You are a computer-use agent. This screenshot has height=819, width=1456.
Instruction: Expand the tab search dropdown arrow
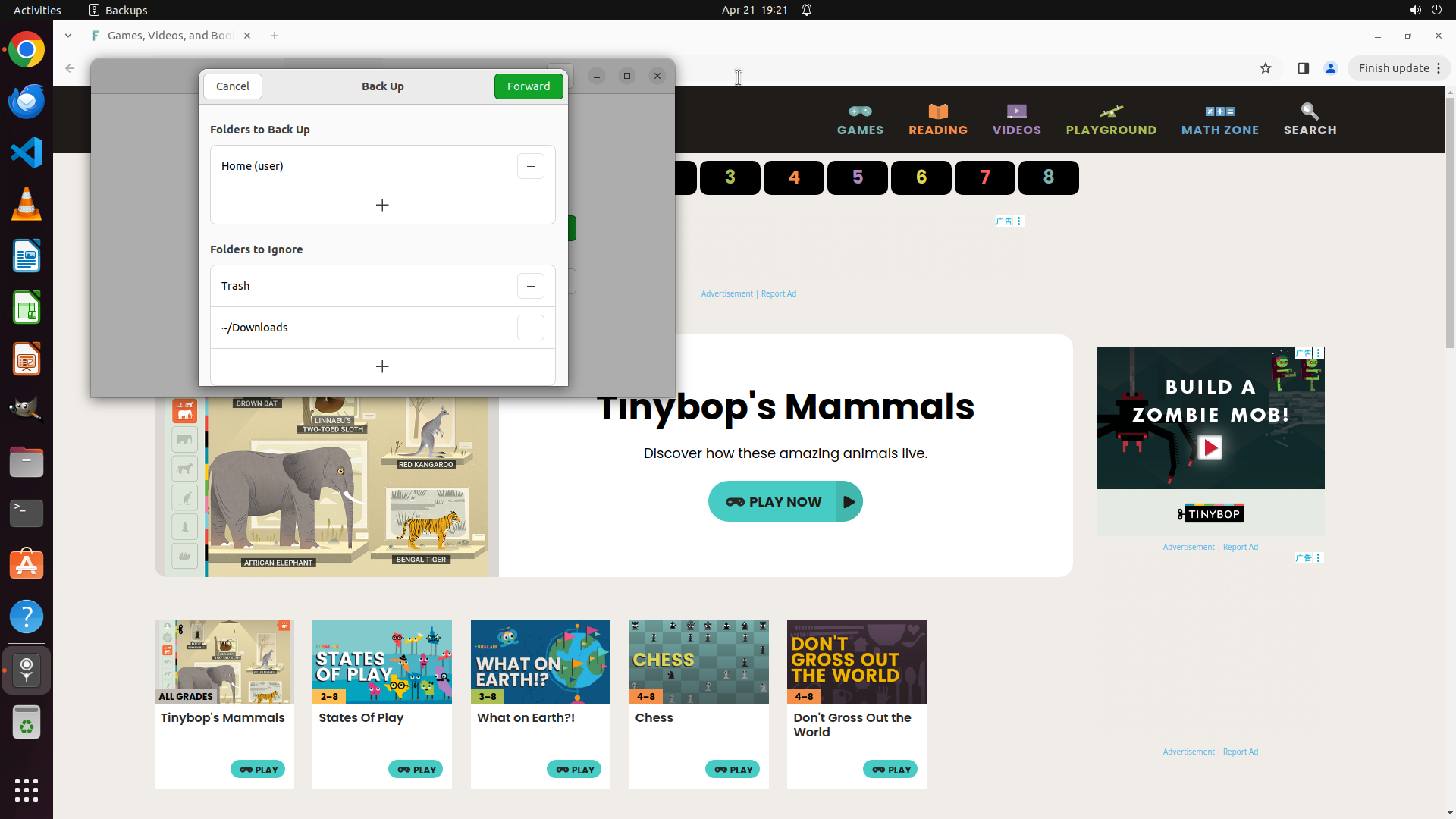tap(68, 36)
